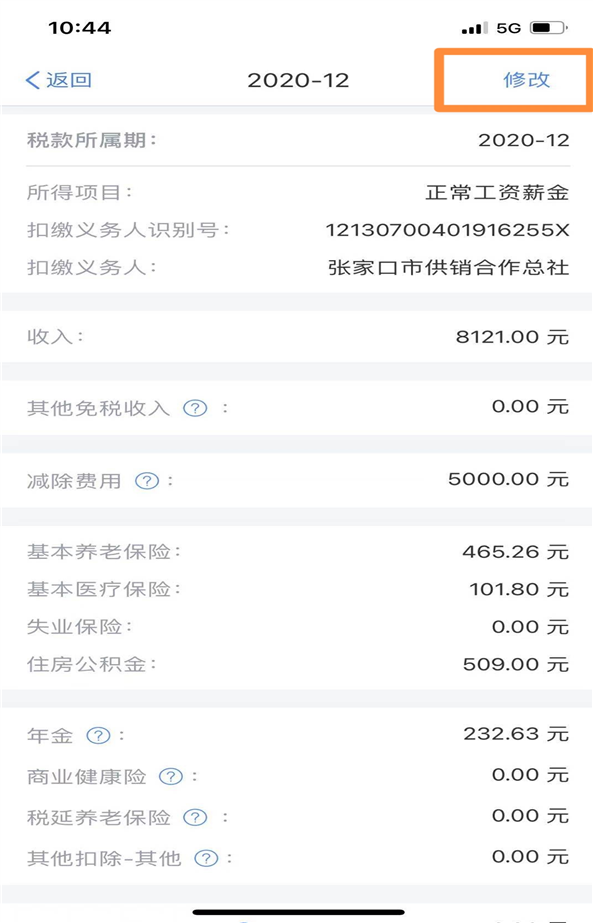Show help for 商业健康险
This screenshot has width=593, height=923.
(x=171, y=776)
